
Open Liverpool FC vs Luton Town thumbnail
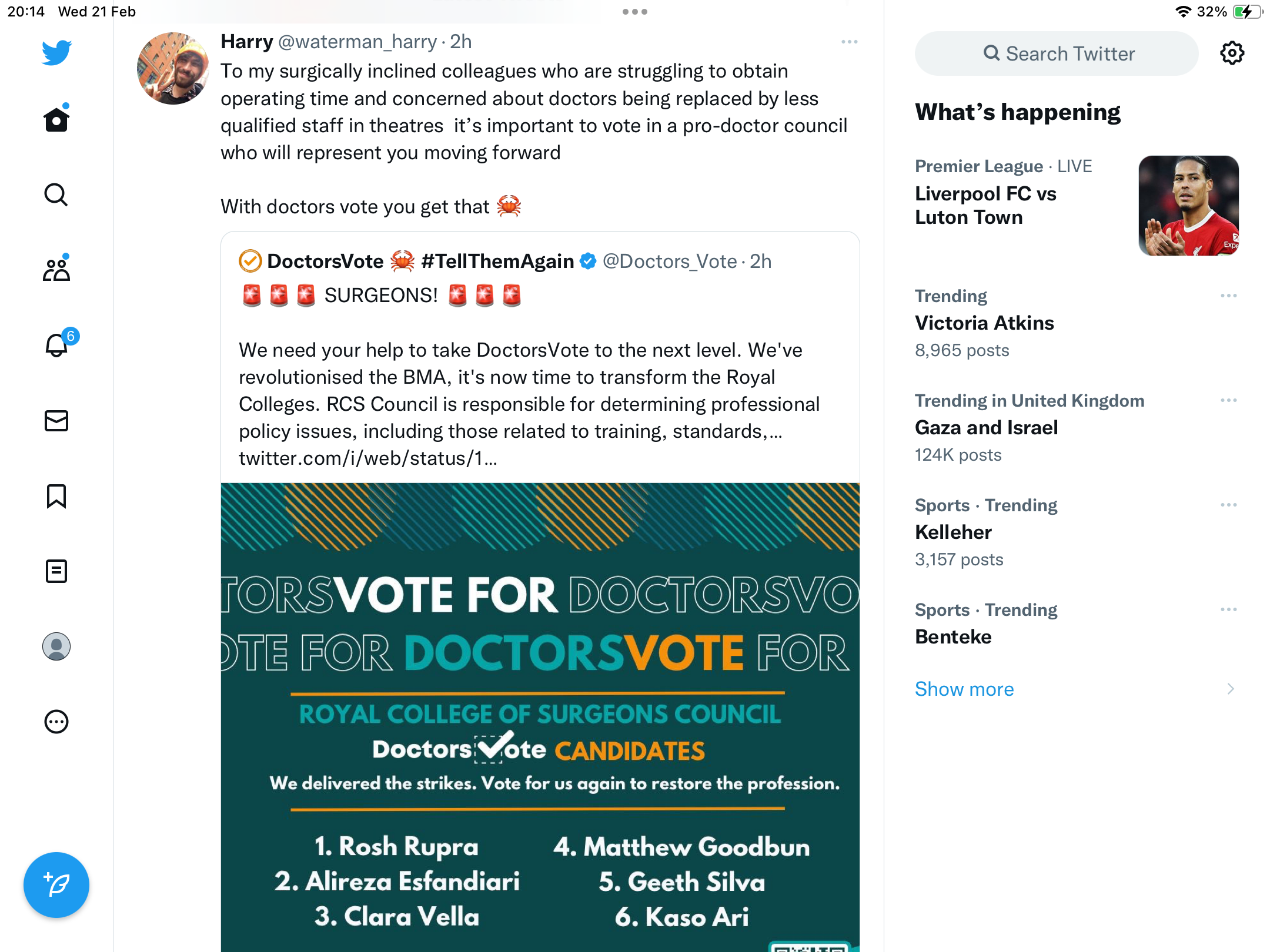pyautogui.click(x=1188, y=206)
